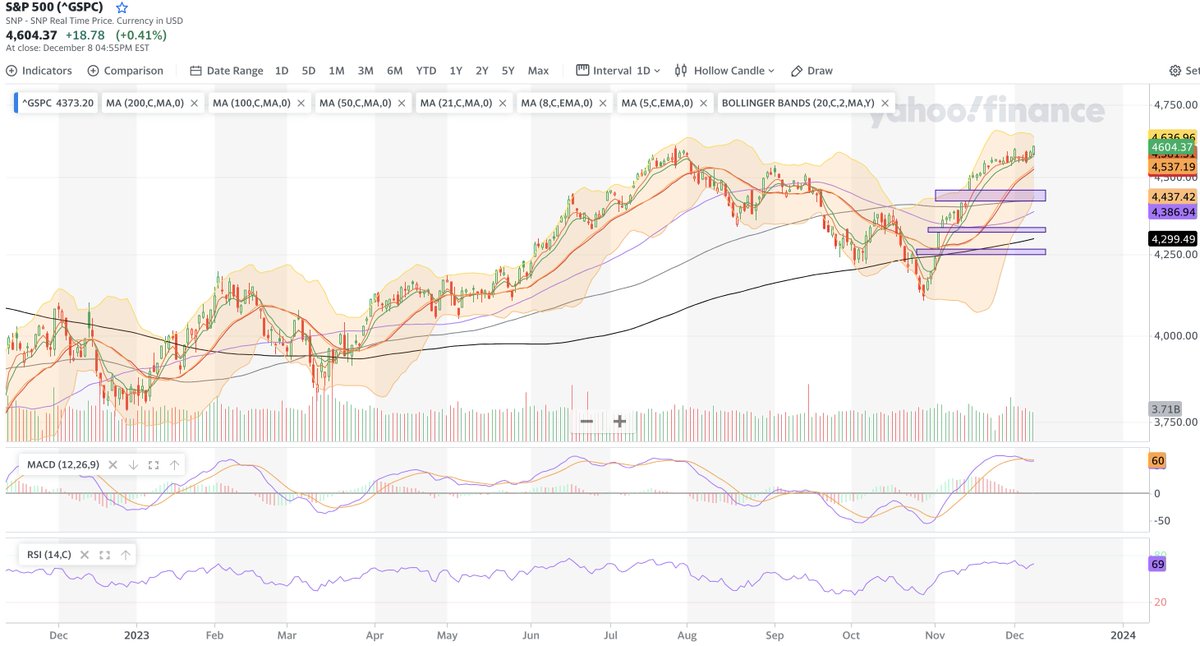Image resolution: width=1200 pixels, height=646 pixels.
Task: Select the YTD range
Action: click(426, 71)
